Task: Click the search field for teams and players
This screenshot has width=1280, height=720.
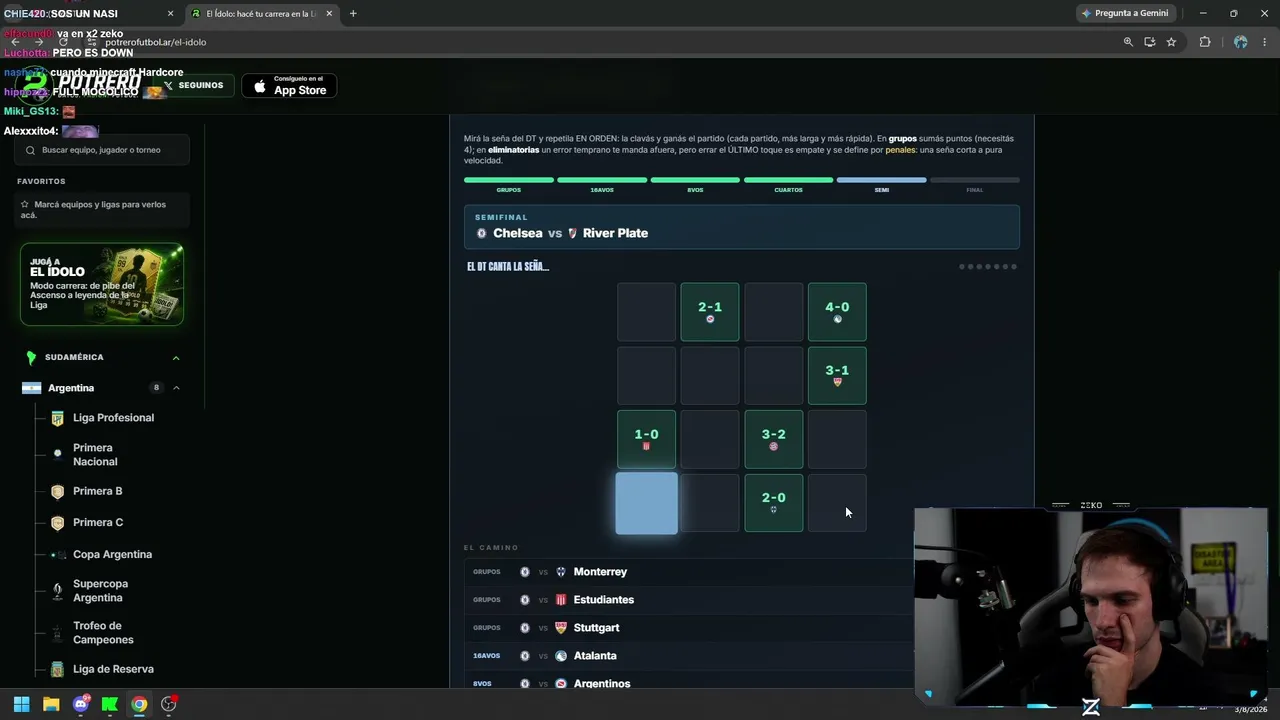Action: point(102,150)
